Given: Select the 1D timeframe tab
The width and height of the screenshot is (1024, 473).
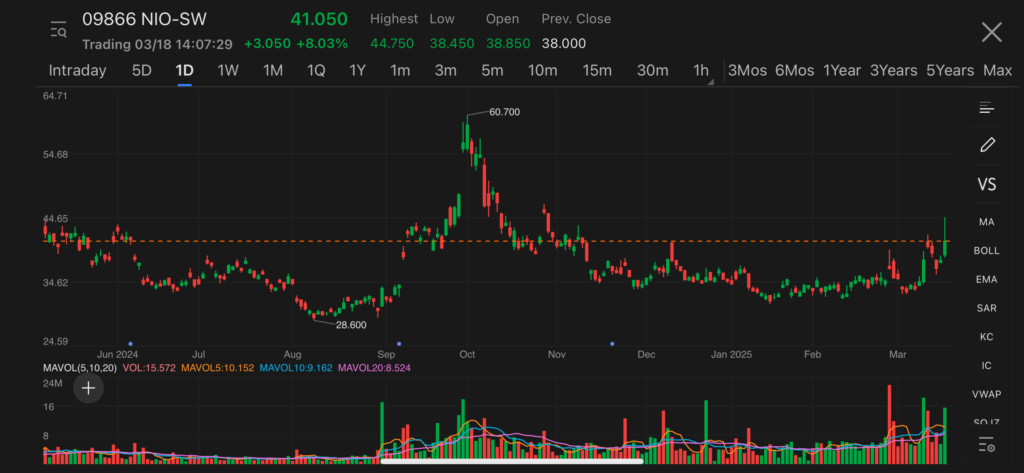Looking at the screenshot, I should click(x=184, y=71).
